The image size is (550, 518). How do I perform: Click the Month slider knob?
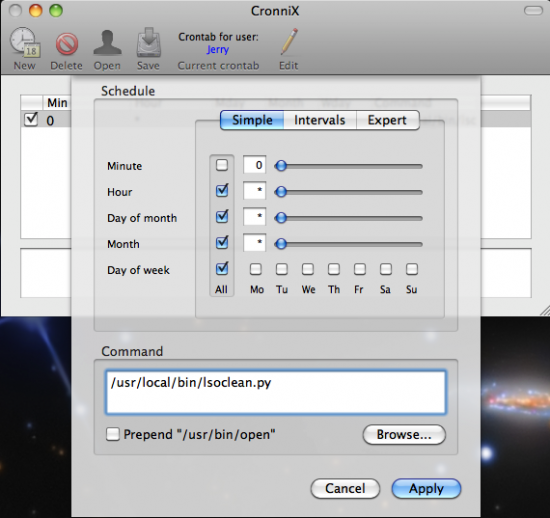pos(281,243)
